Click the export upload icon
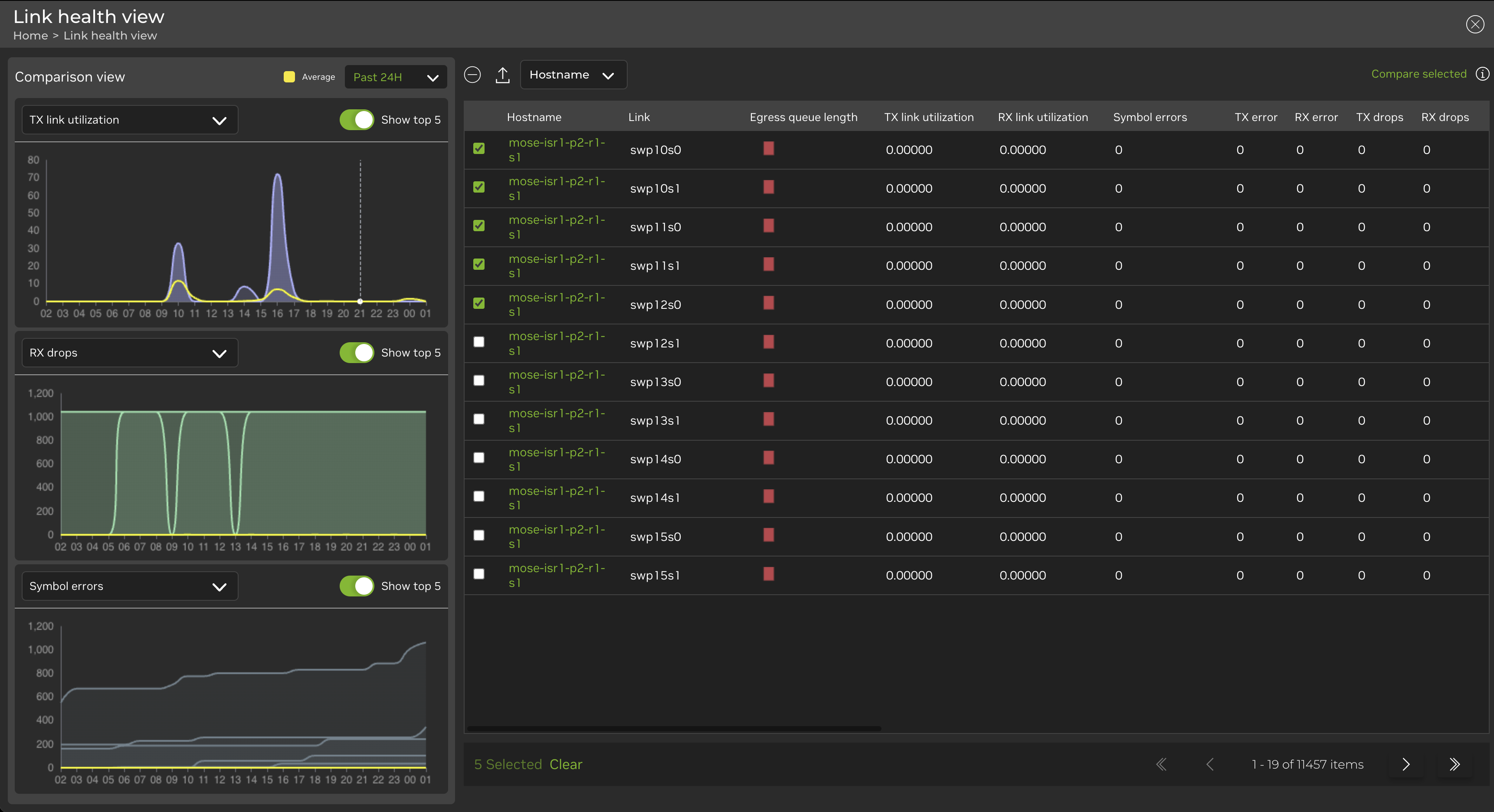 [502, 75]
